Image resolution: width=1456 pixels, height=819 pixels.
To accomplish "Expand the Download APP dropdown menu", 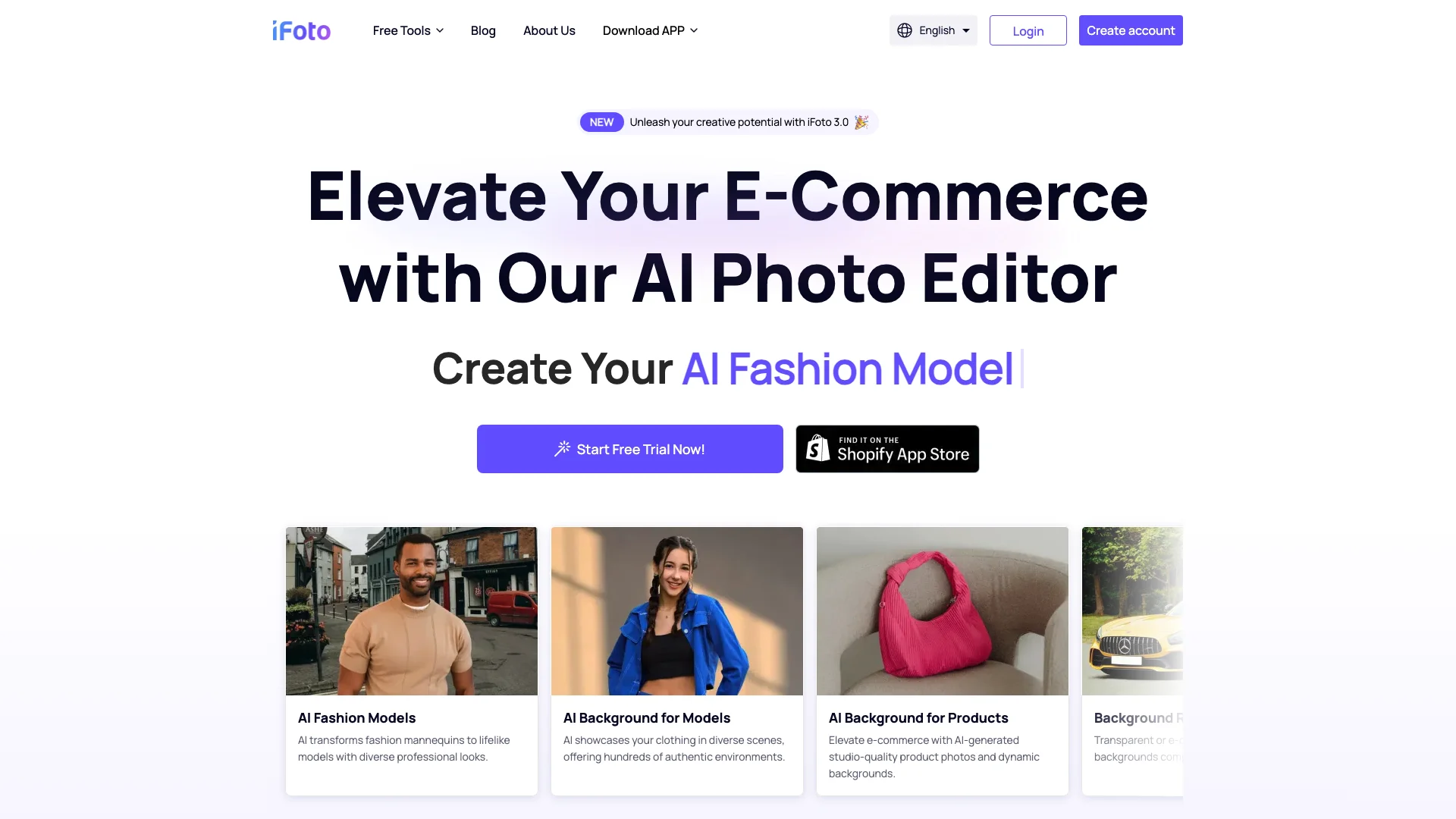I will (x=650, y=30).
